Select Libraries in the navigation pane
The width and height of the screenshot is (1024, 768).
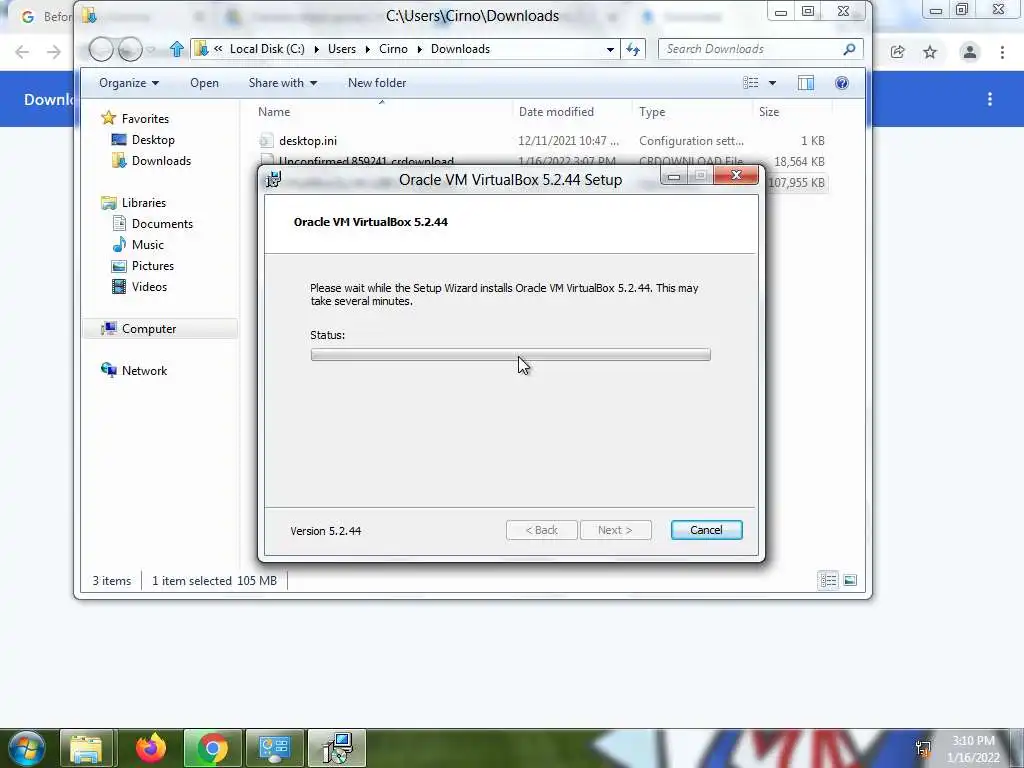(x=134, y=202)
